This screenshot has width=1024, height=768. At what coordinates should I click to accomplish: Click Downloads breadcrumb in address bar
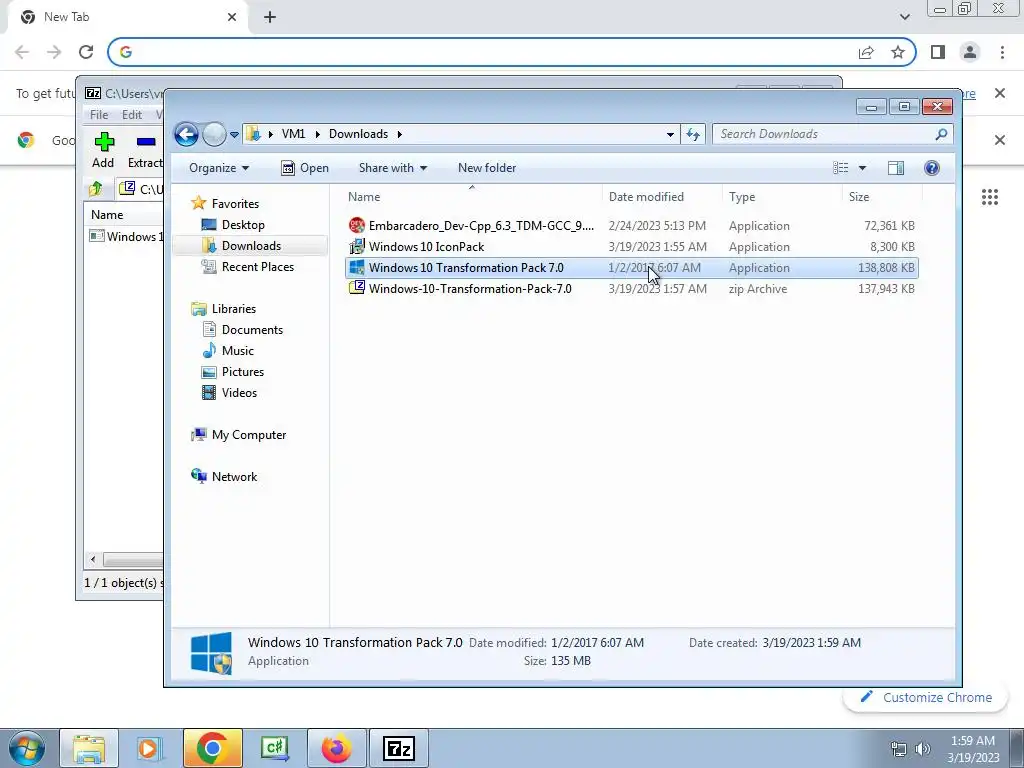pyautogui.click(x=359, y=134)
